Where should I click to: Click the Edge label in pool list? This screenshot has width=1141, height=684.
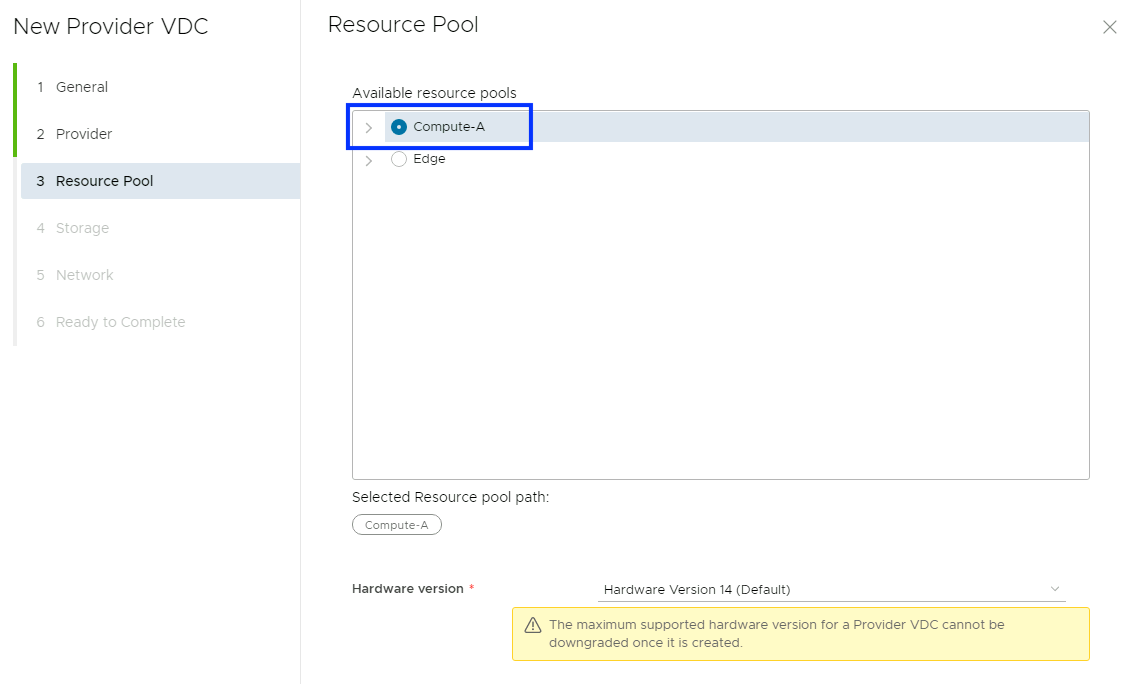429,159
